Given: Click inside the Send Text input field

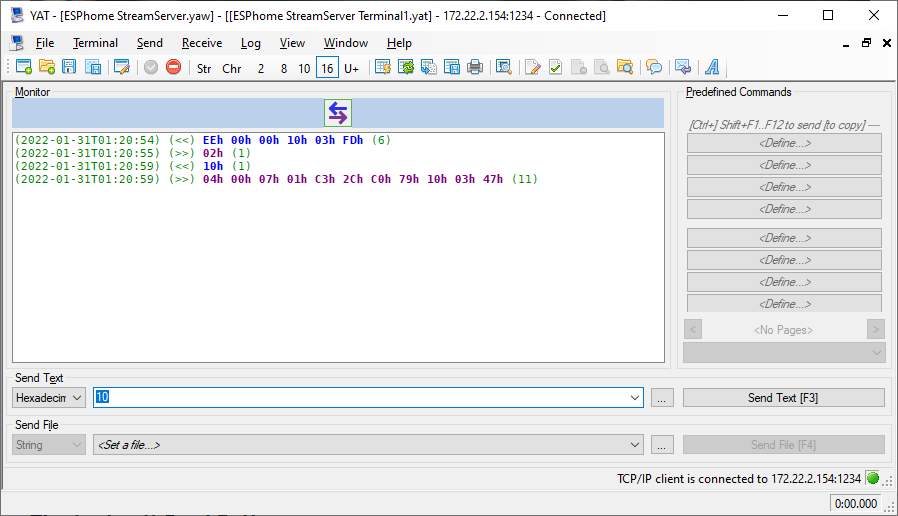Looking at the screenshot, I should [x=360, y=398].
